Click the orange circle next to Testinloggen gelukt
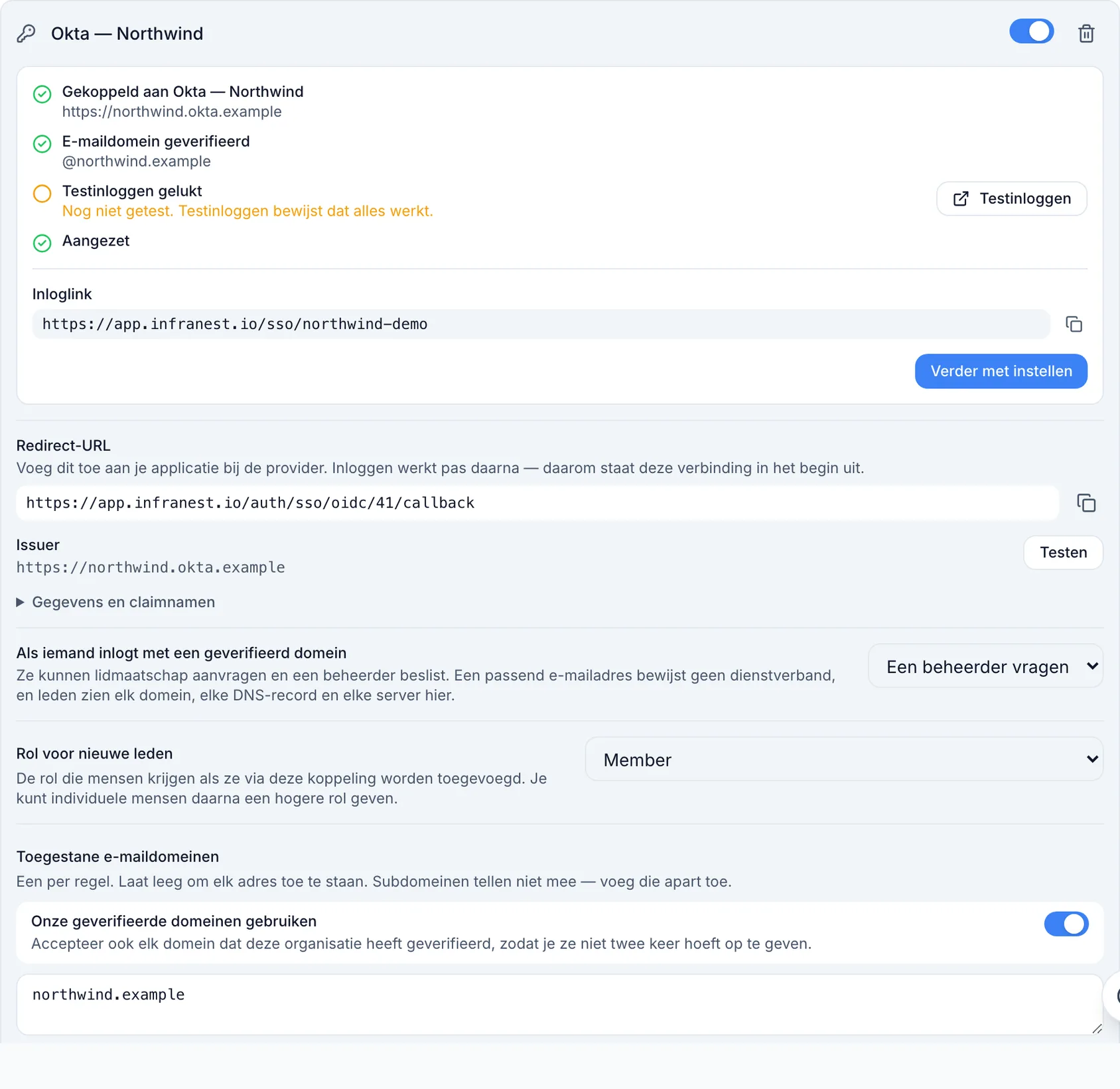 pyautogui.click(x=42, y=194)
